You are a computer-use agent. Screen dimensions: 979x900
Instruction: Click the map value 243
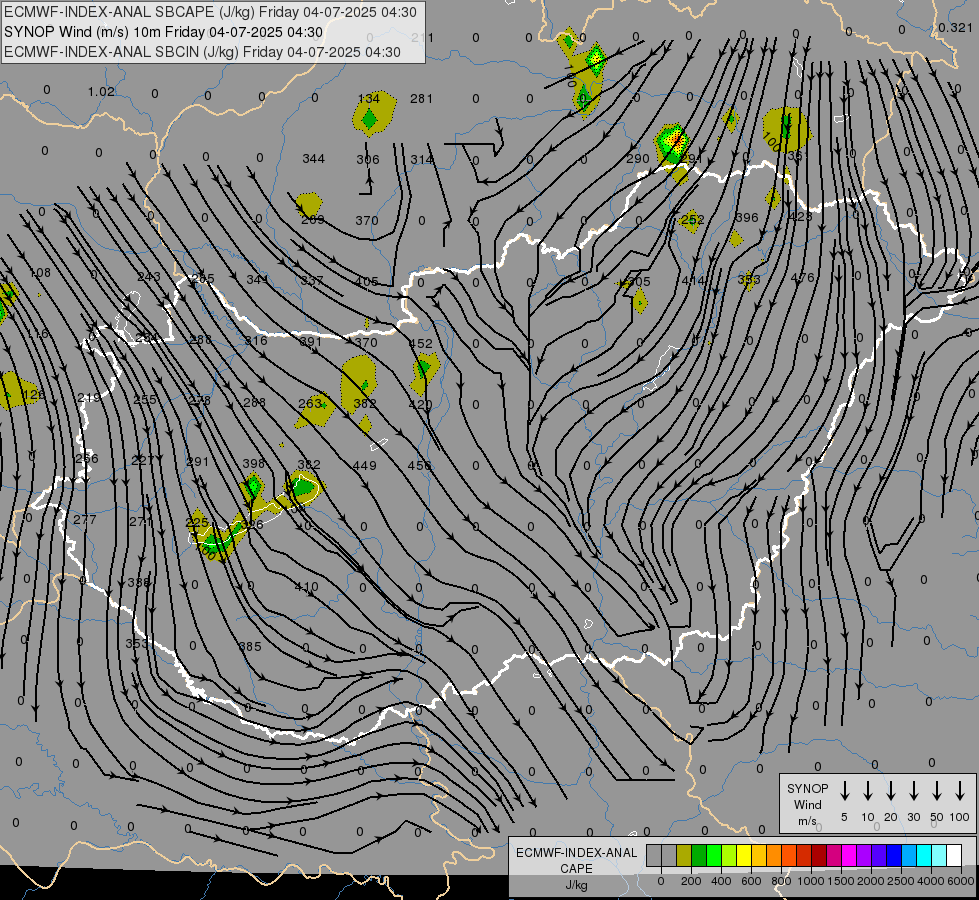click(149, 276)
